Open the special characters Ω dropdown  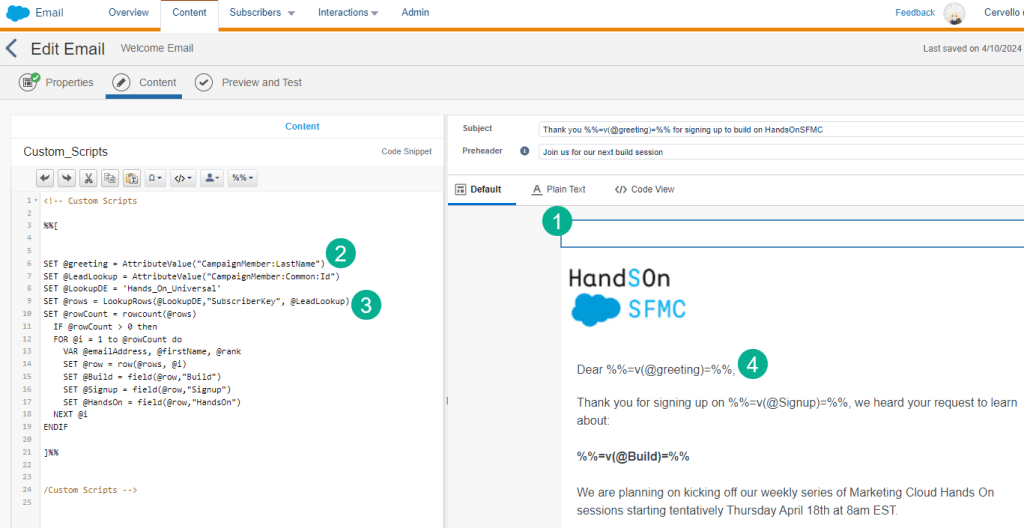click(154, 178)
